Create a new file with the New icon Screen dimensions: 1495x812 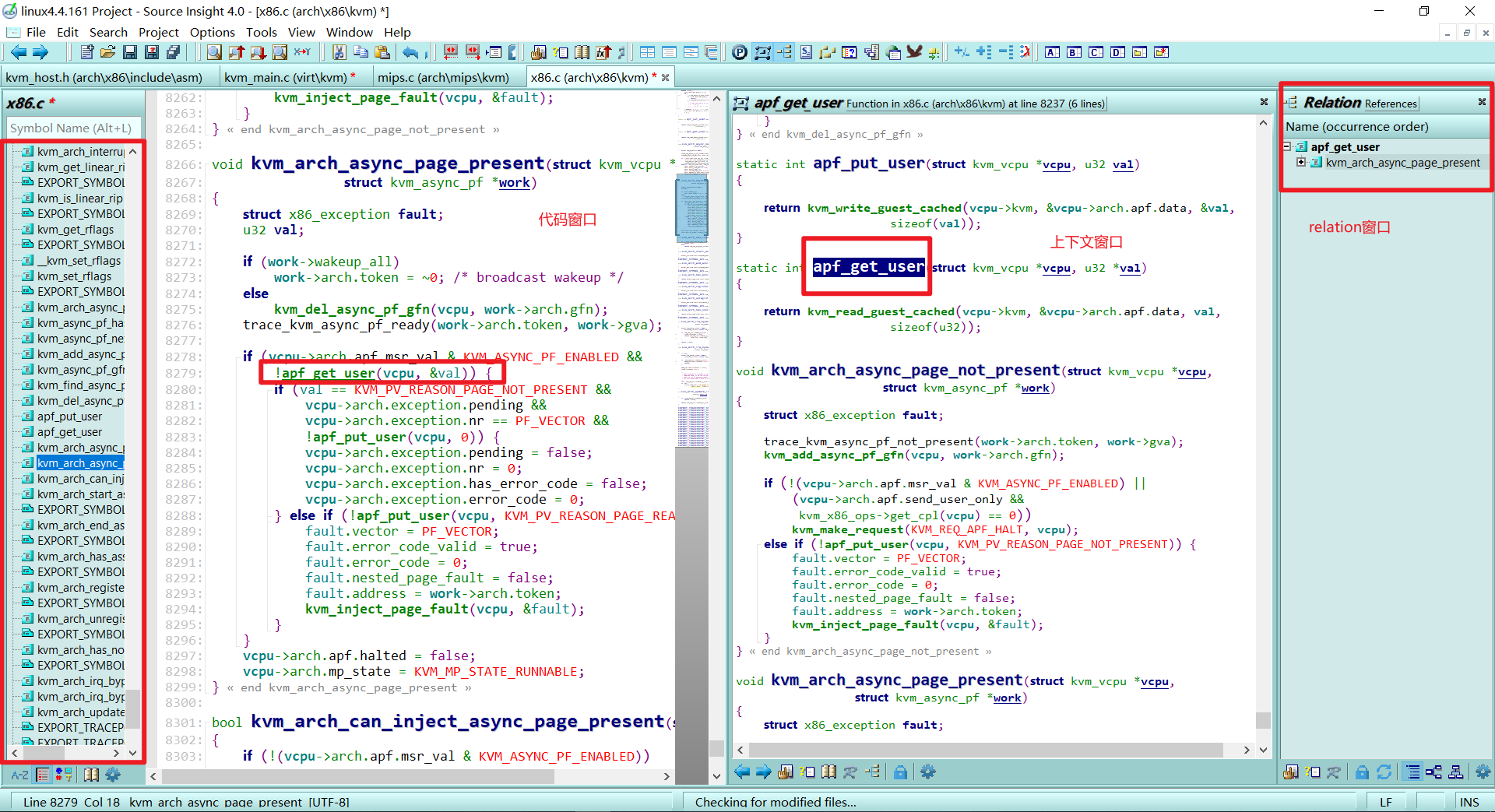coord(87,52)
